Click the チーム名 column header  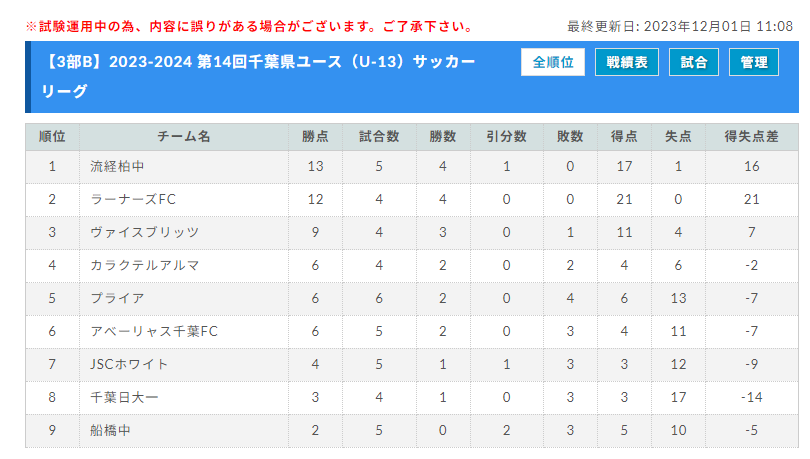point(184,137)
